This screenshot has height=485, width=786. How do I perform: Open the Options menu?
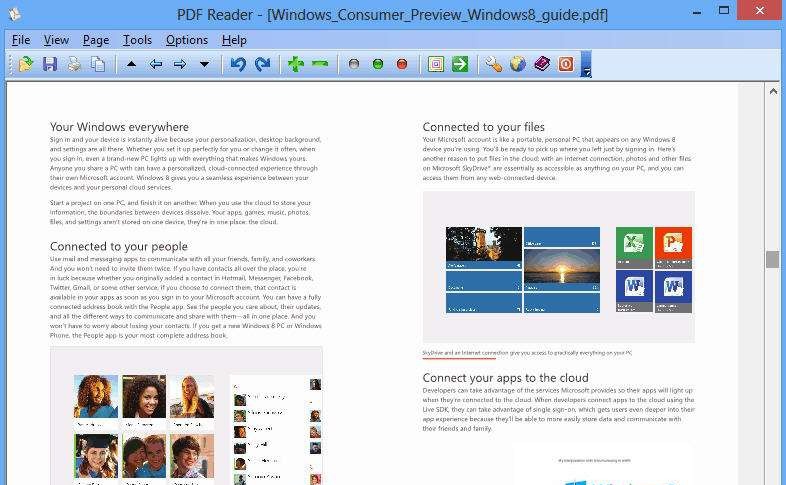(x=187, y=40)
